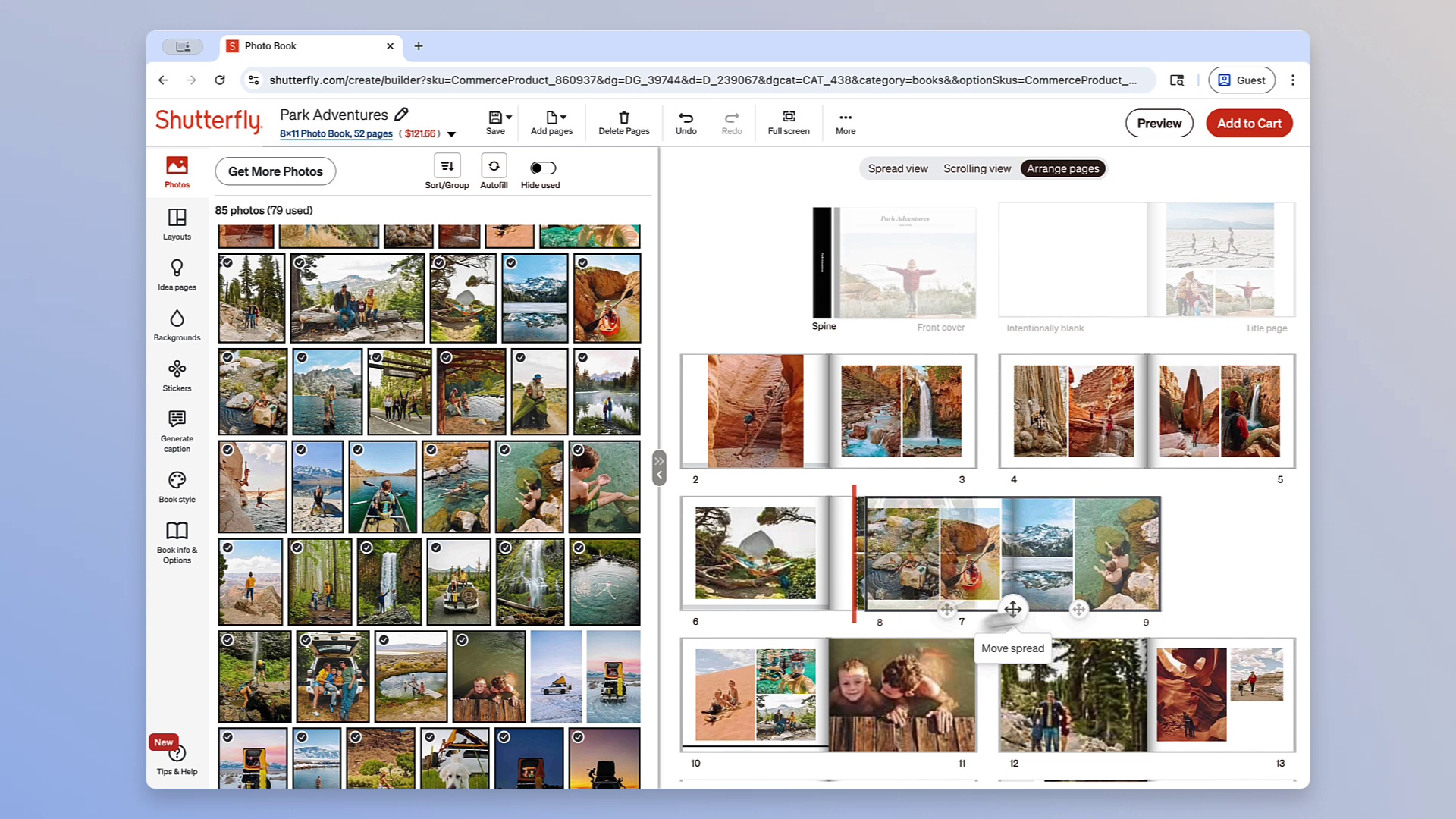Click the "Intentionally blank" label
The width and height of the screenshot is (1456, 819).
(x=1045, y=328)
